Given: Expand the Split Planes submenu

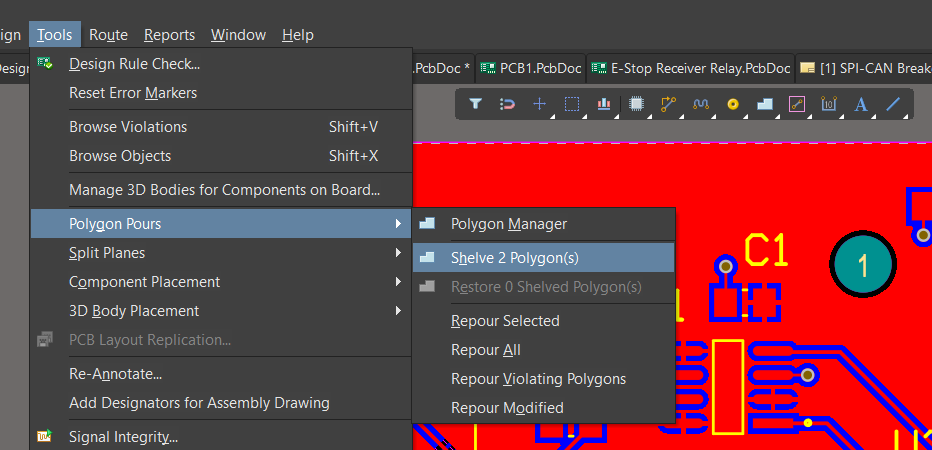Looking at the screenshot, I should (221, 253).
